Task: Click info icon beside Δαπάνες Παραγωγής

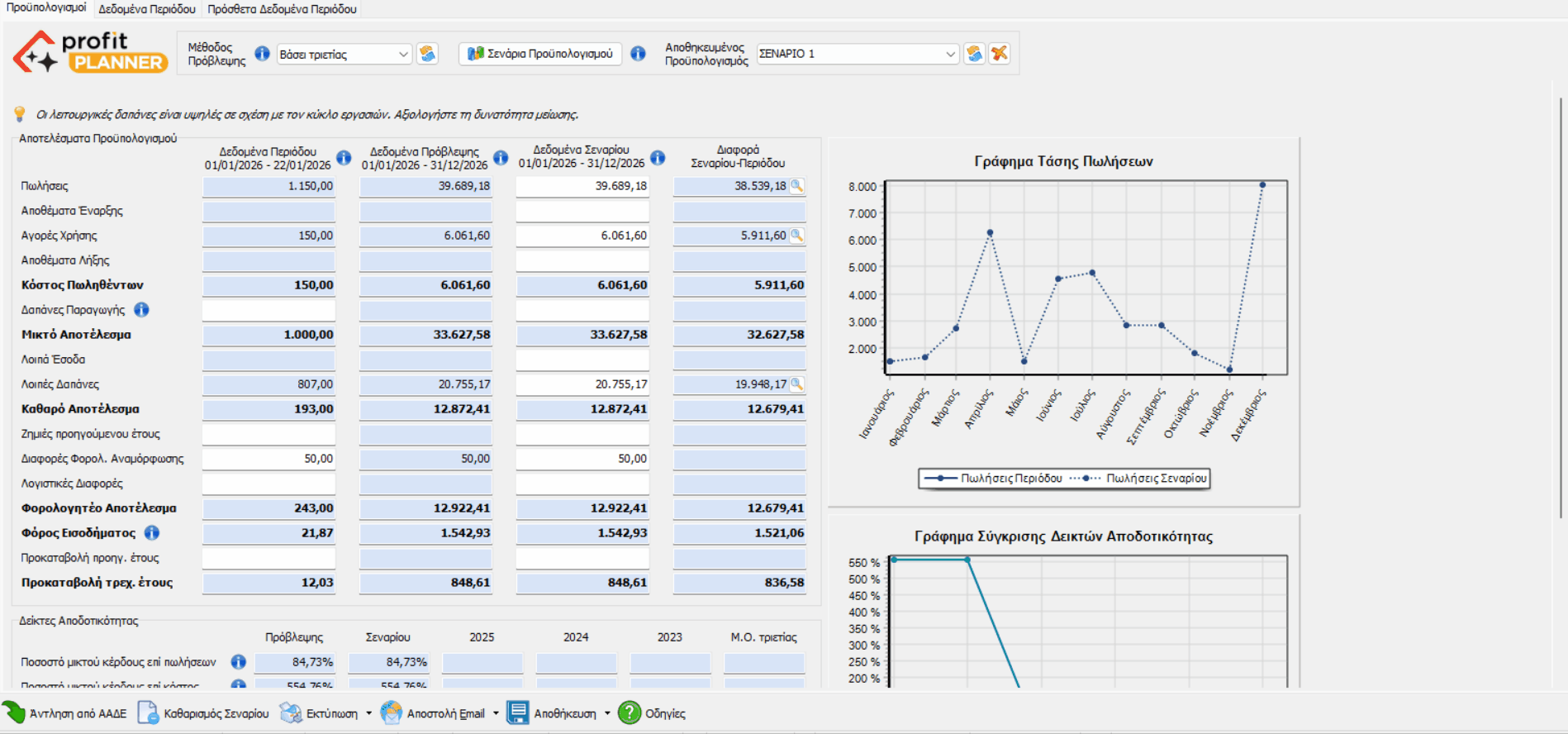Action: (141, 310)
